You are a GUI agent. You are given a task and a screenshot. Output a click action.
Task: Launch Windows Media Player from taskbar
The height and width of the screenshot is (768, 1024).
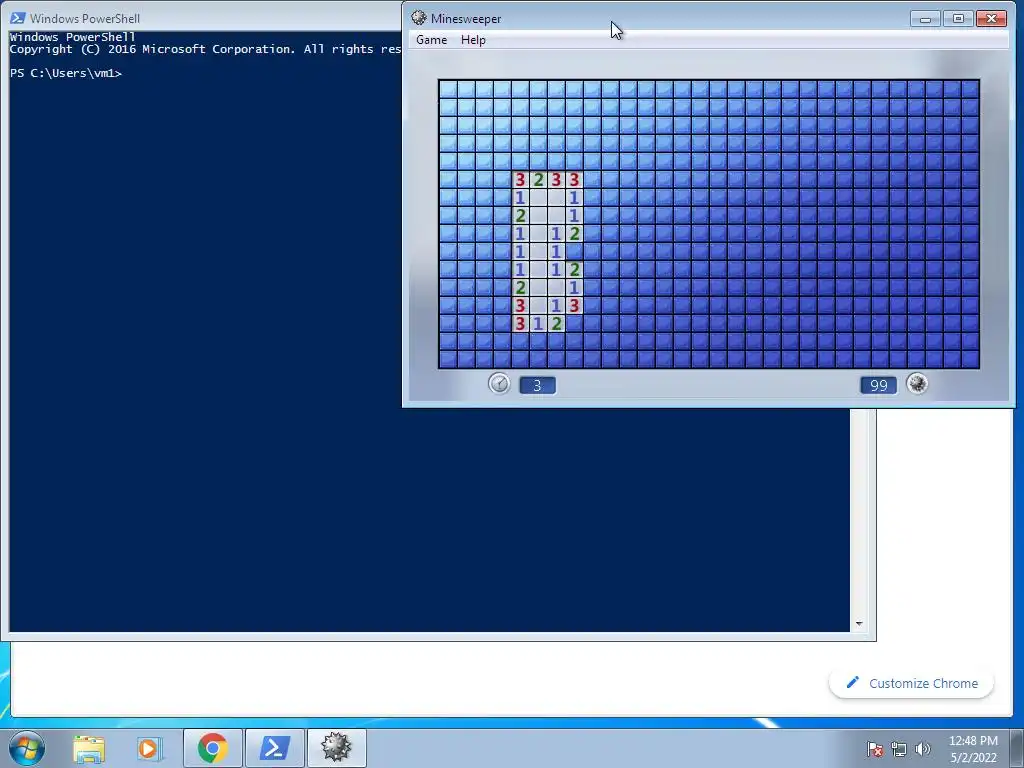point(149,748)
